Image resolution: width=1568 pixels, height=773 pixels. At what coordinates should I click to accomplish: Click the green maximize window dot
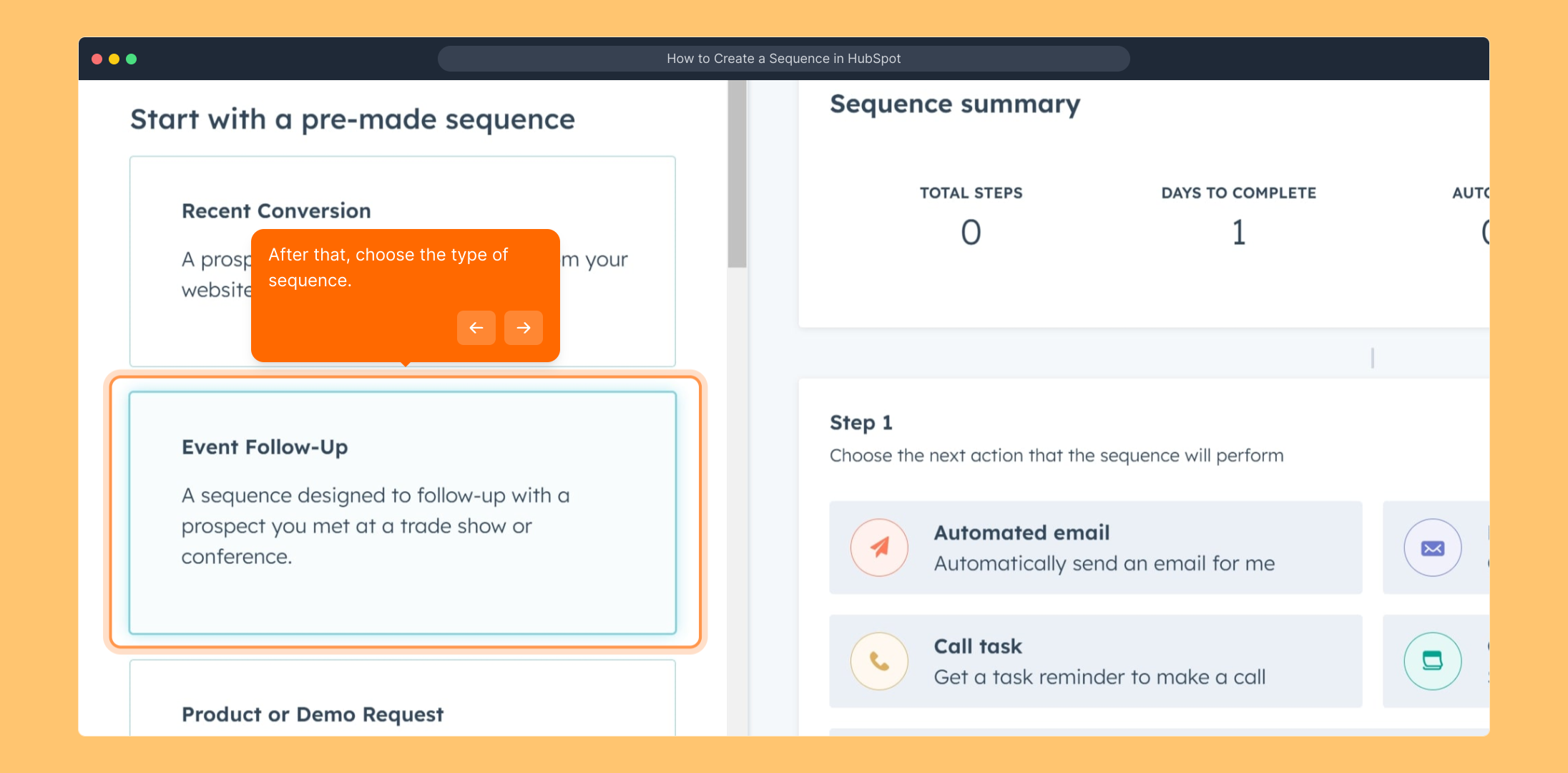132,59
